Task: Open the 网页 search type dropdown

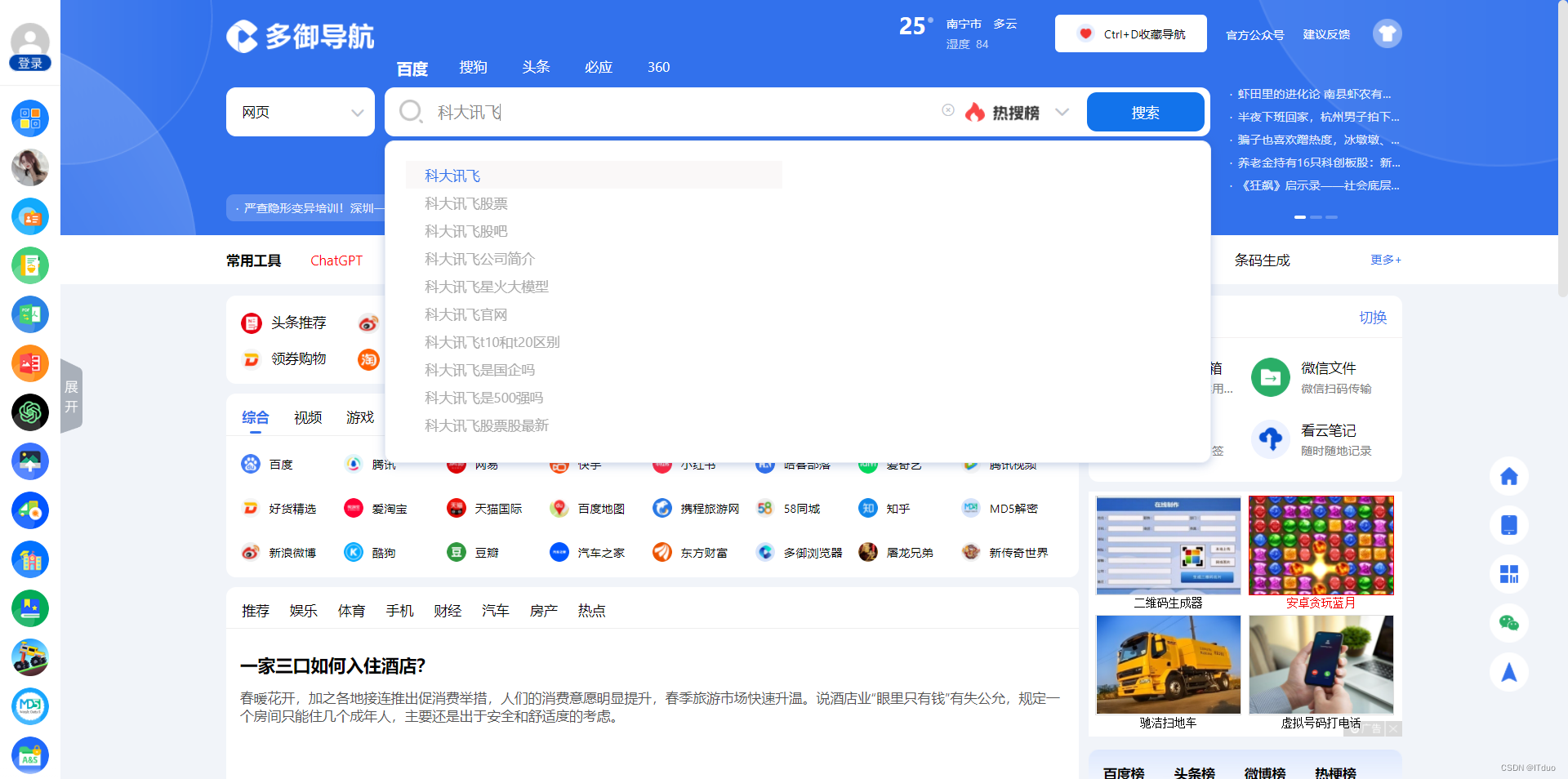Action: [x=301, y=112]
